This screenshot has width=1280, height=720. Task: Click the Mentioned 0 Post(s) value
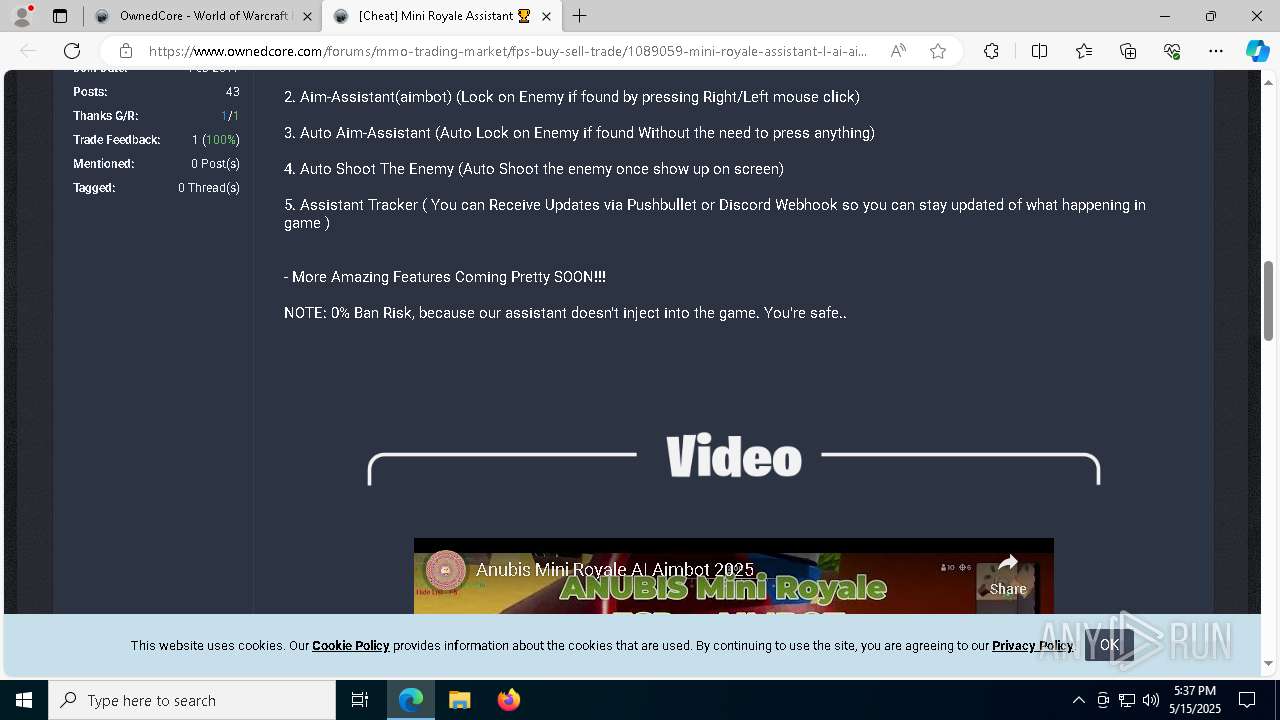tap(215, 164)
